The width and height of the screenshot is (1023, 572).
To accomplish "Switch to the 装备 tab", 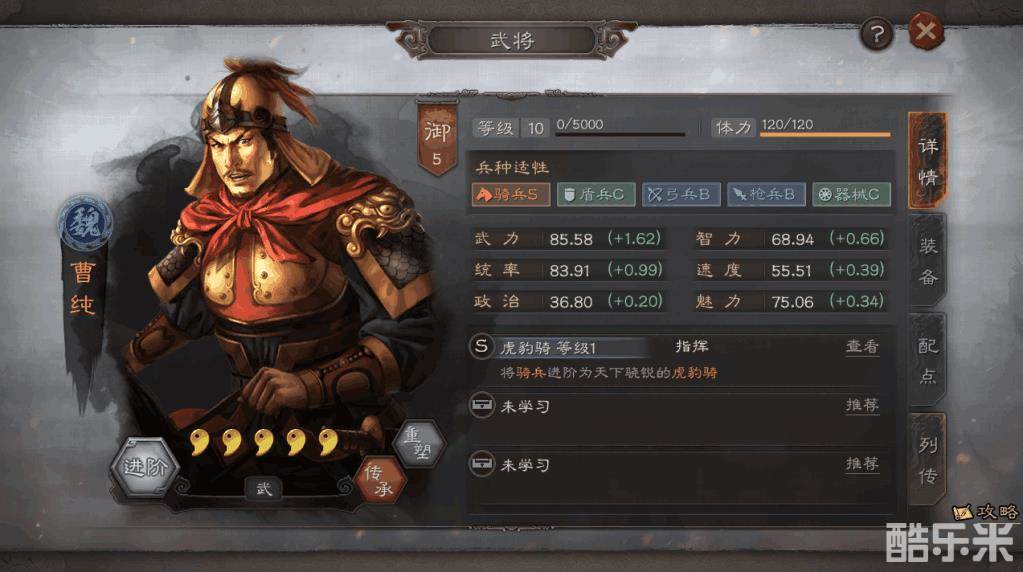I will pos(927,260).
